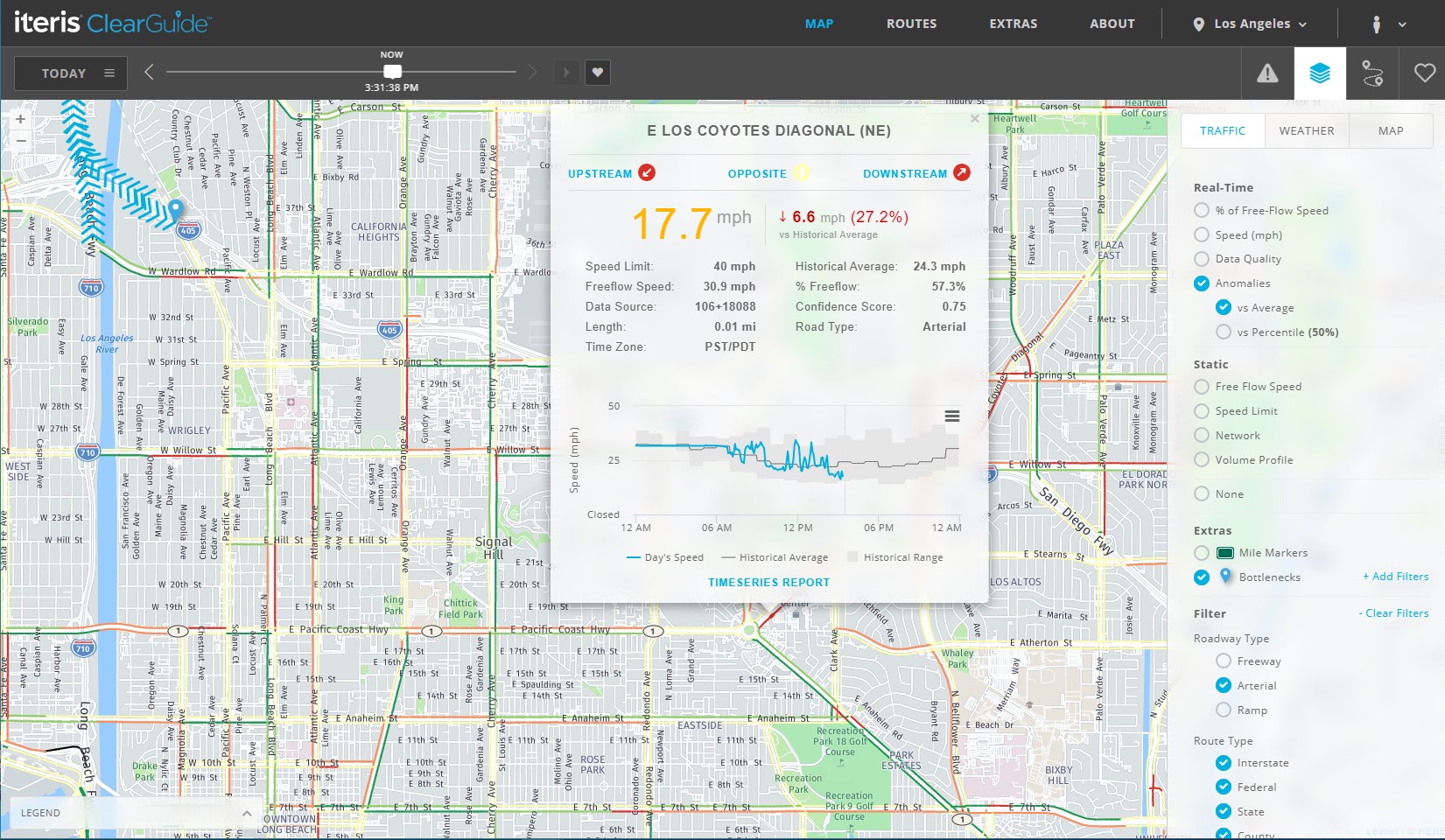The width and height of the screenshot is (1445, 840).
Task: Click the OPPOSITE link
Action: click(x=757, y=174)
